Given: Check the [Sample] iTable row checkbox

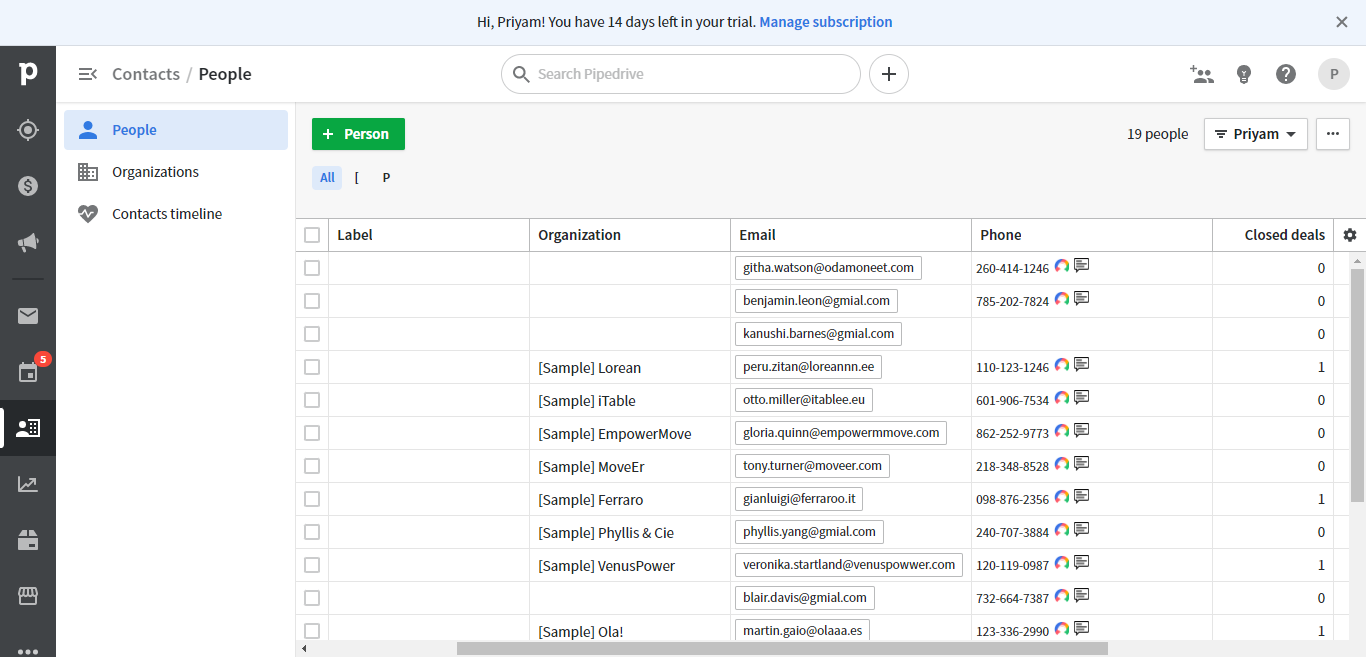Looking at the screenshot, I should click(312, 400).
